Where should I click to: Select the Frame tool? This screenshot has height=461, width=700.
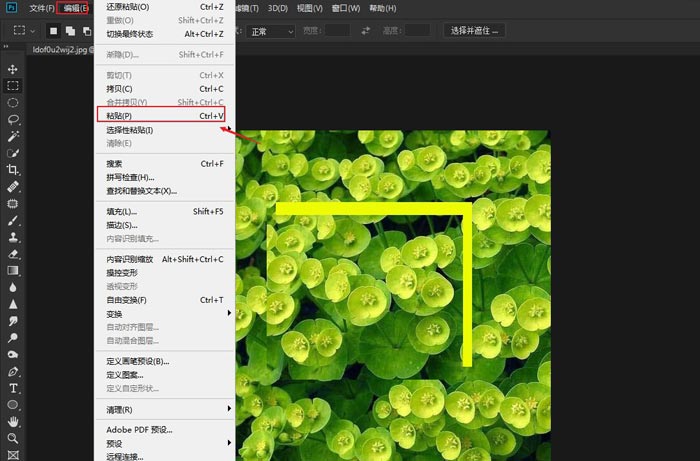(x=12, y=455)
